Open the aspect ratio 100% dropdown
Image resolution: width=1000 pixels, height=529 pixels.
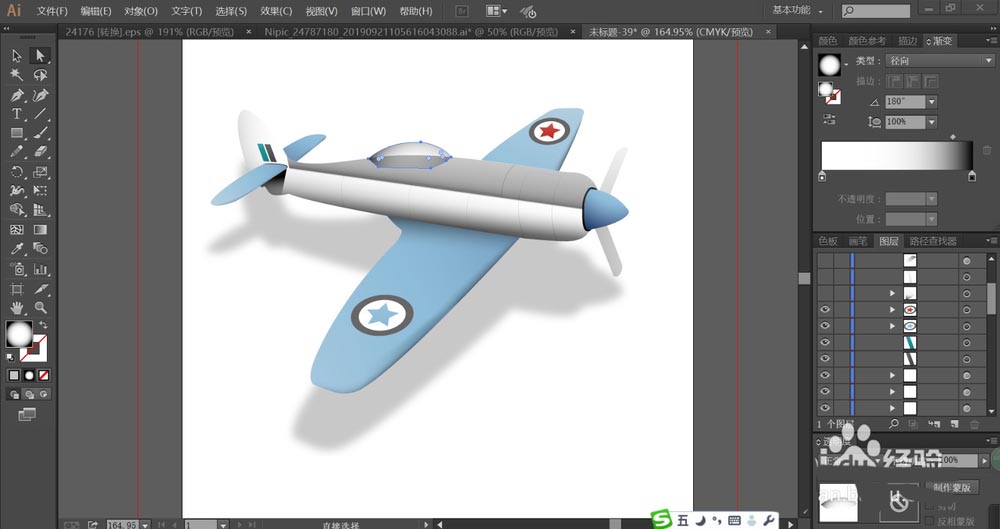click(x=932, y=121)
